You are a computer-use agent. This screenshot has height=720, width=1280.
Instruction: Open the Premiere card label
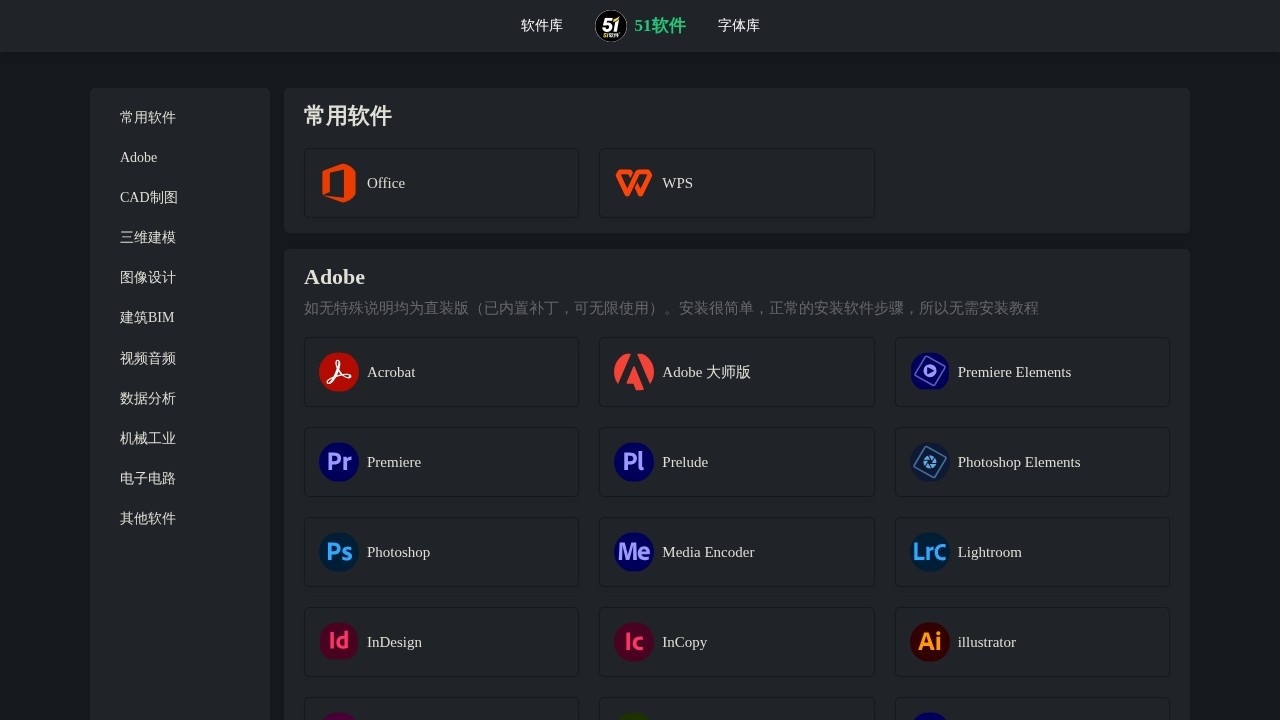pyautogui.click(x=394, y=462)
